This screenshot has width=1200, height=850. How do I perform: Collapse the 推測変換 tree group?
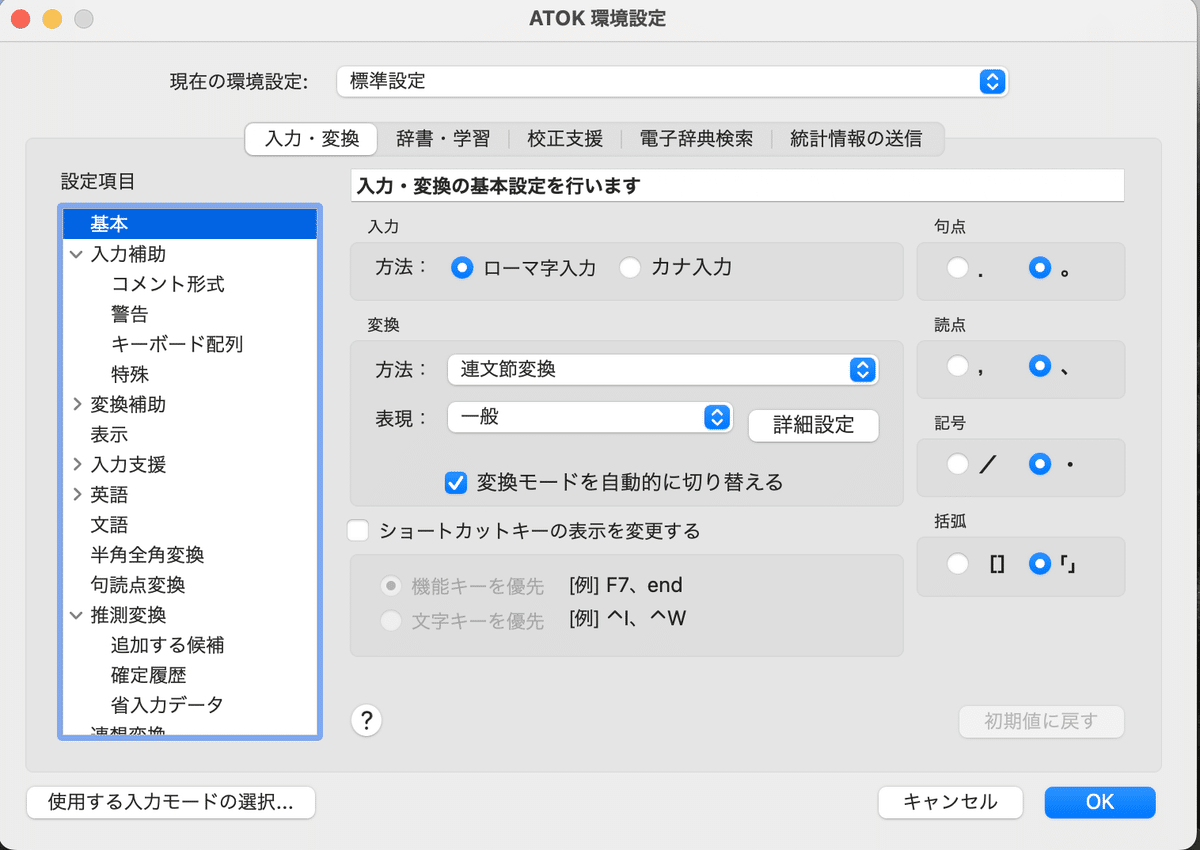click(x=76, y=615)
